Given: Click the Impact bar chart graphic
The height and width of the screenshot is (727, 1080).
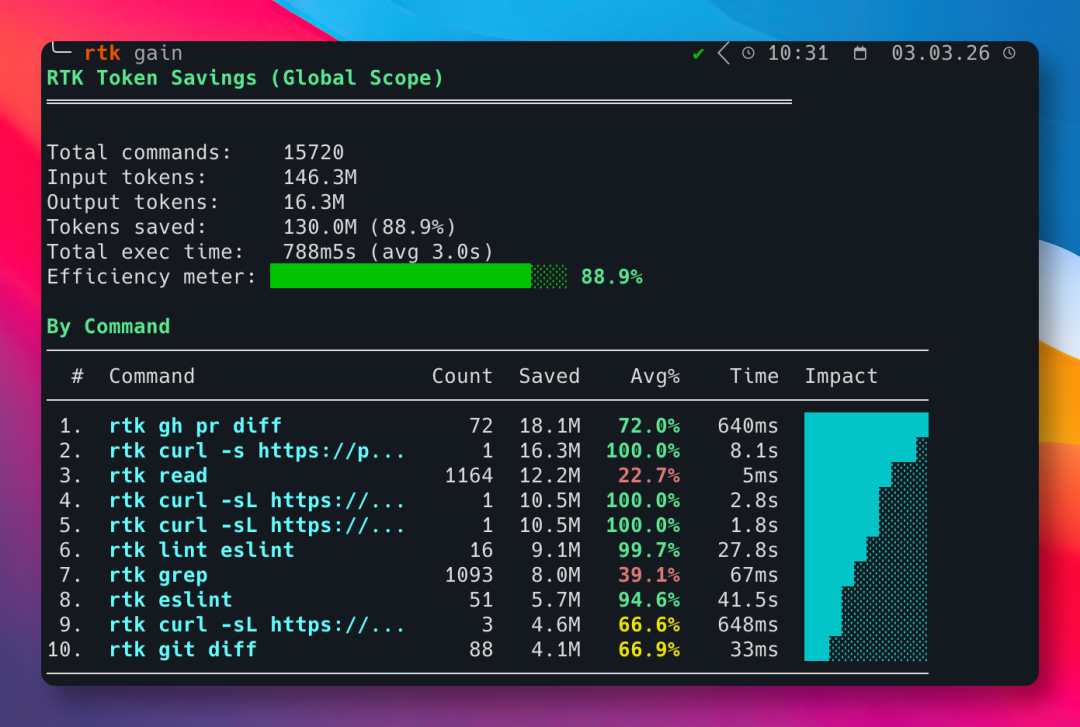Looking at the screenshot, I should click(x=866, y=537).
